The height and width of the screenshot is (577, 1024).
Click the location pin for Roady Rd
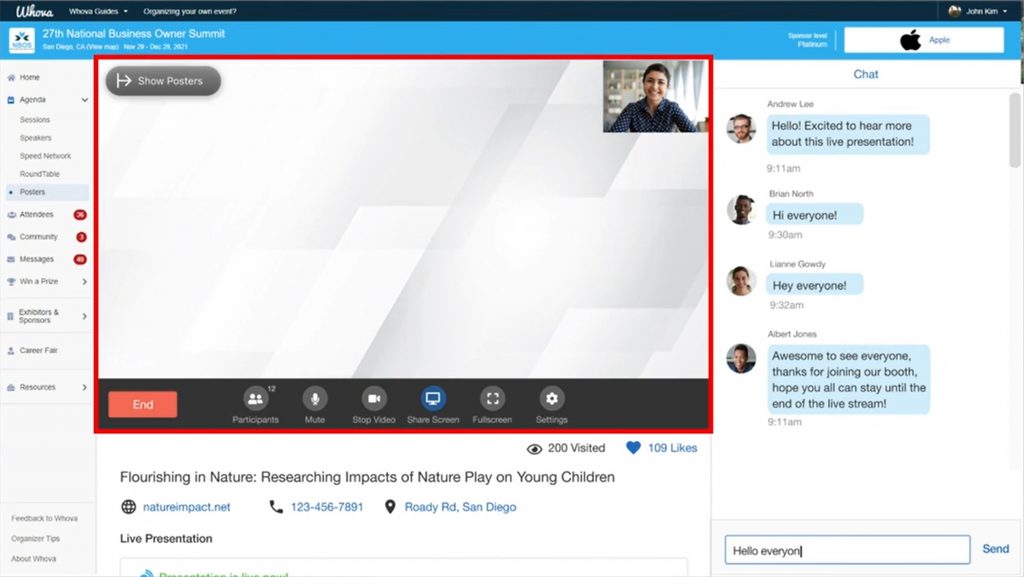[390, 506]
